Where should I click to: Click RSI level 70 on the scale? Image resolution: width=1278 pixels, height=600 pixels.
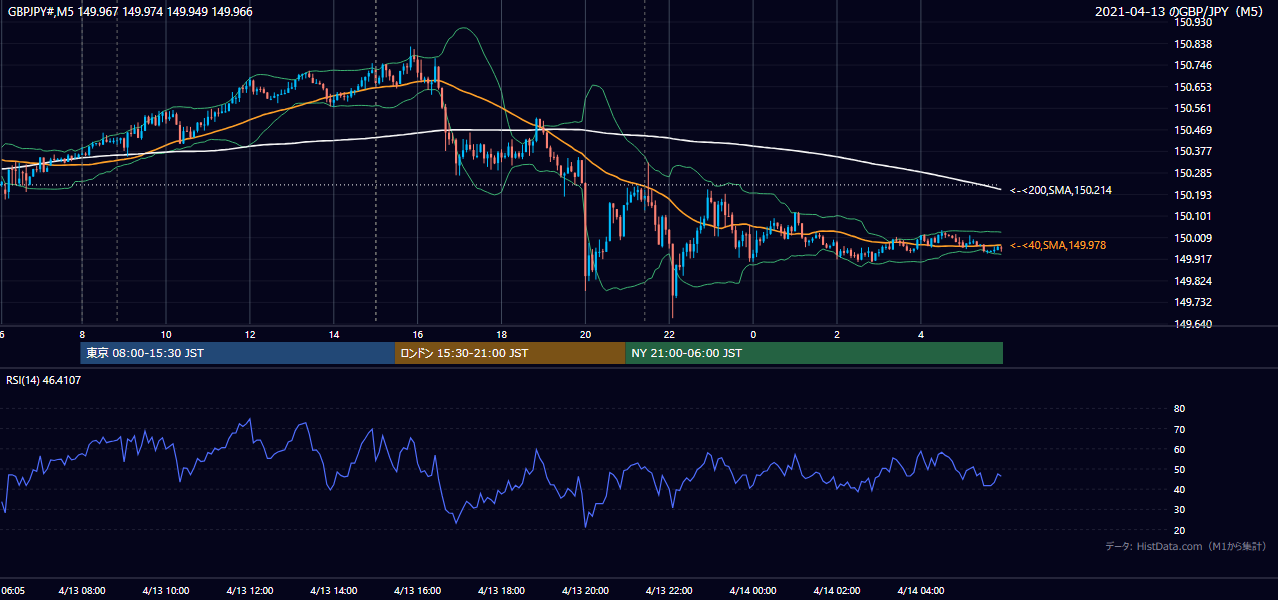1179,429
